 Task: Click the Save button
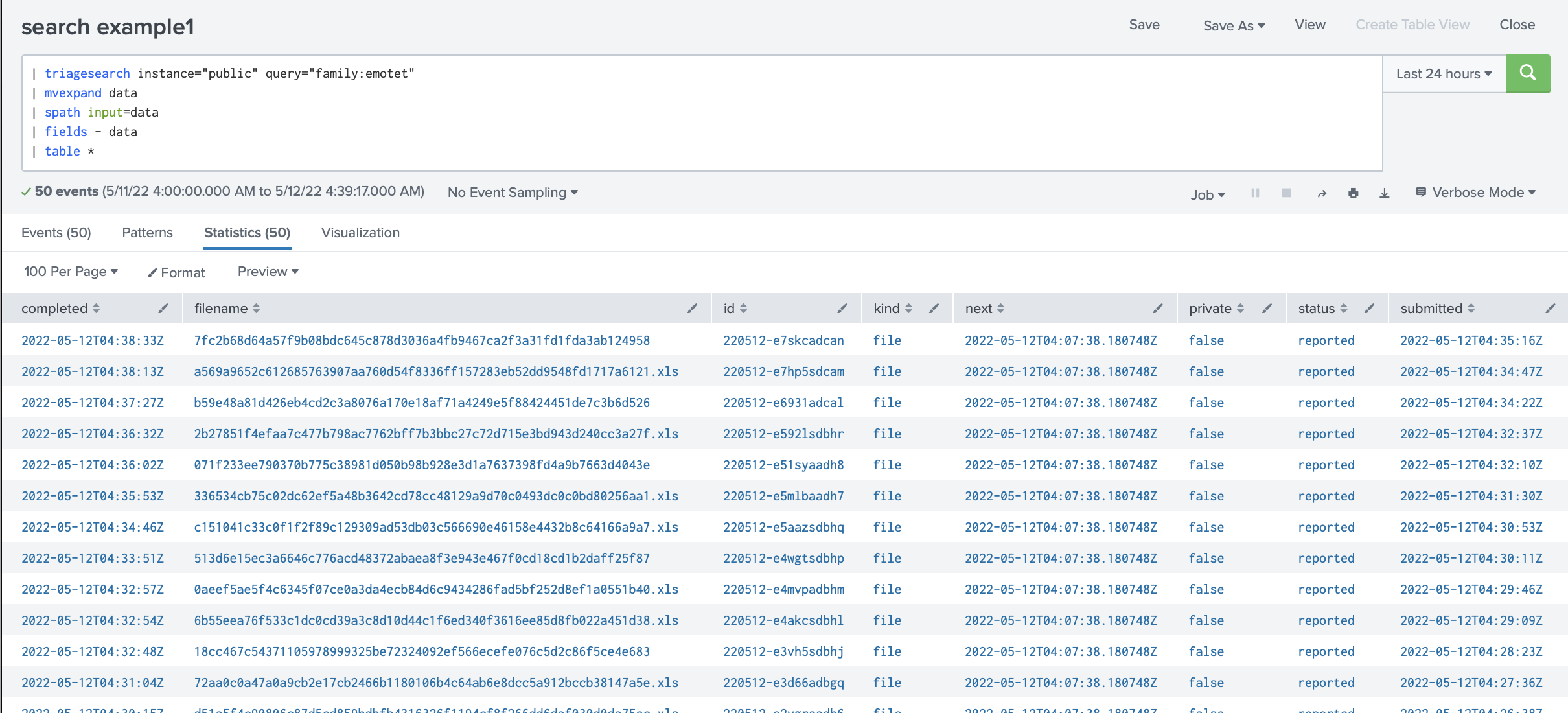tap(1144, 25)
